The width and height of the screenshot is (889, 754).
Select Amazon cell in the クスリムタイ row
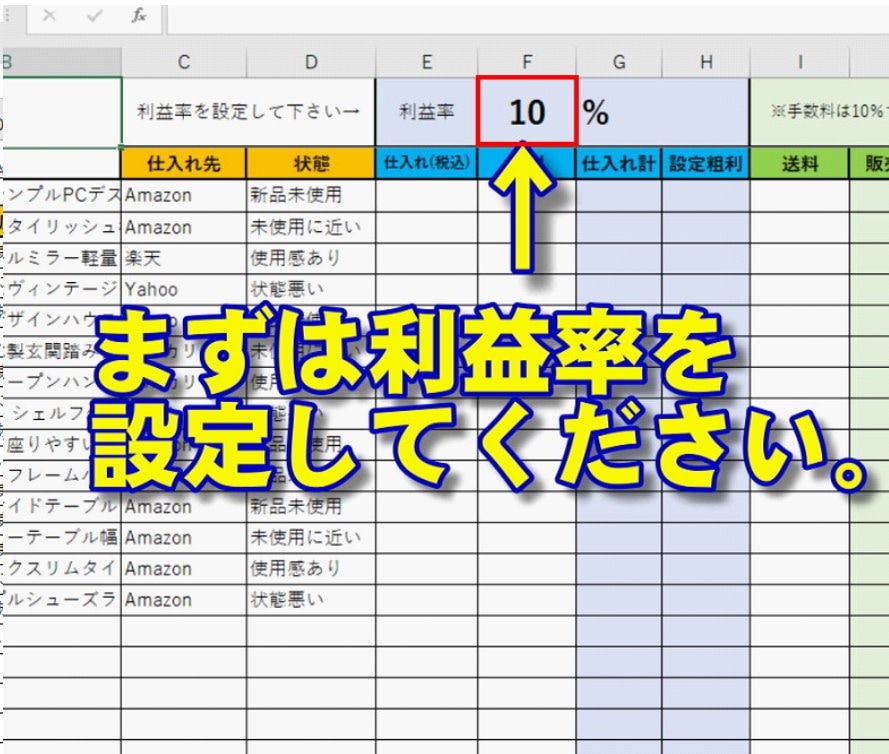tap(184, 569)
